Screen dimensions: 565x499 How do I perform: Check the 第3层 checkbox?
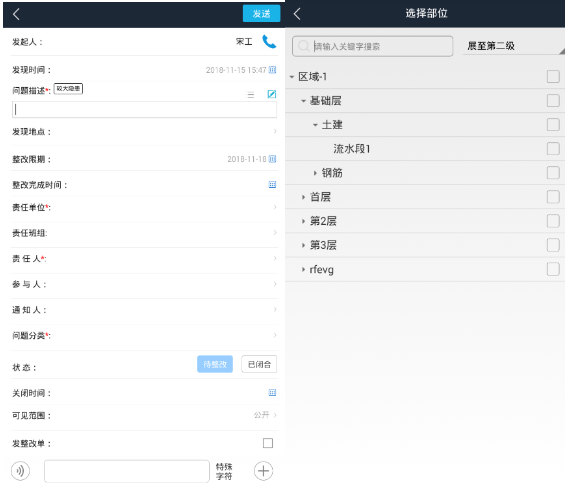[553, 245]
